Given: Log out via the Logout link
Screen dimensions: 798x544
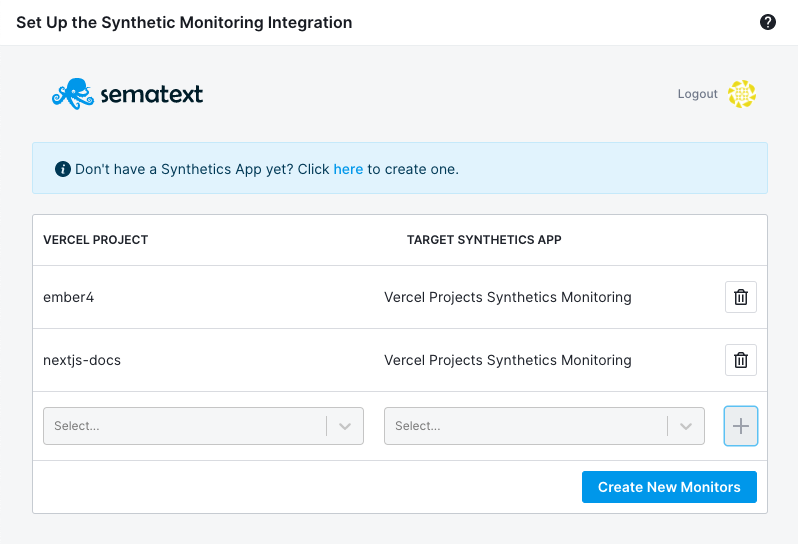Looking at the screenshot, I should (x=697, y=94).
